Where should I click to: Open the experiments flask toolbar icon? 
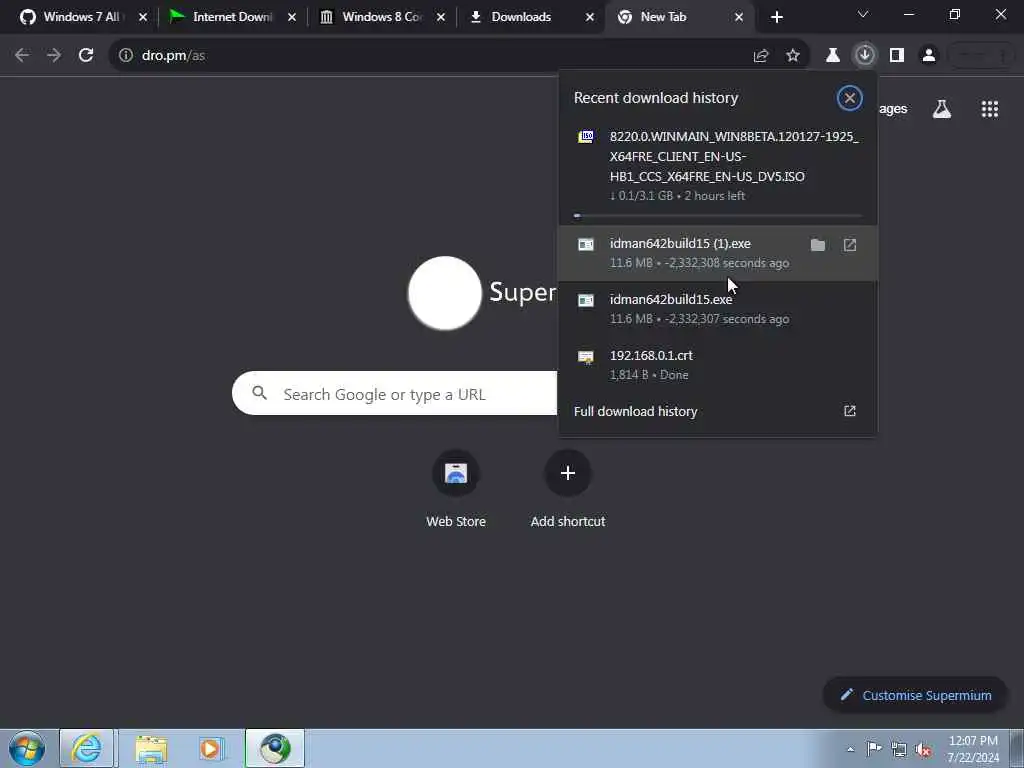click(833, 56)
